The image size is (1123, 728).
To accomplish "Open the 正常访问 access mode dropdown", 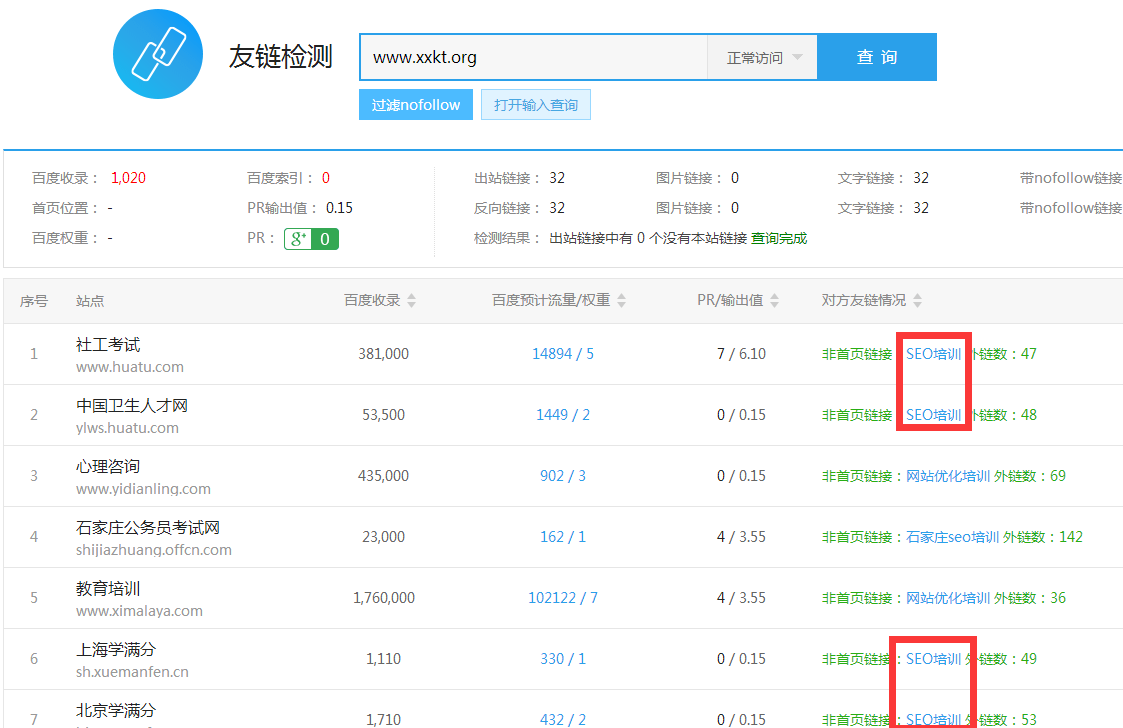I will [x=763, y=57].
